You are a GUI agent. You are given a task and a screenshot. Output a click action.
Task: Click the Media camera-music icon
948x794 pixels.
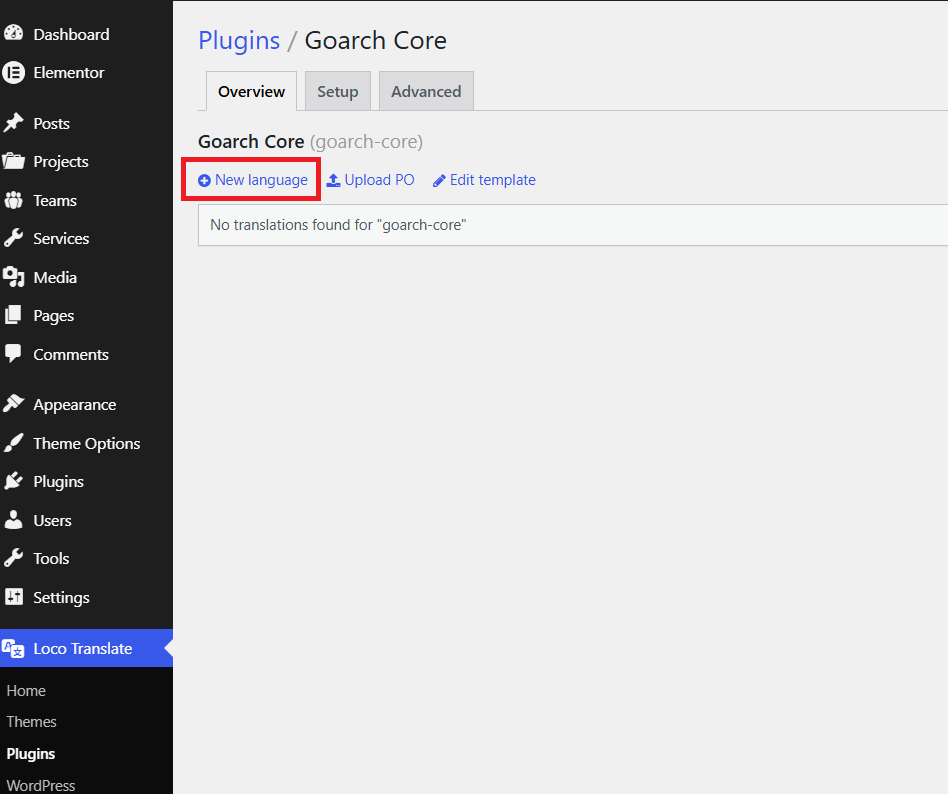[x=13, y=277]
